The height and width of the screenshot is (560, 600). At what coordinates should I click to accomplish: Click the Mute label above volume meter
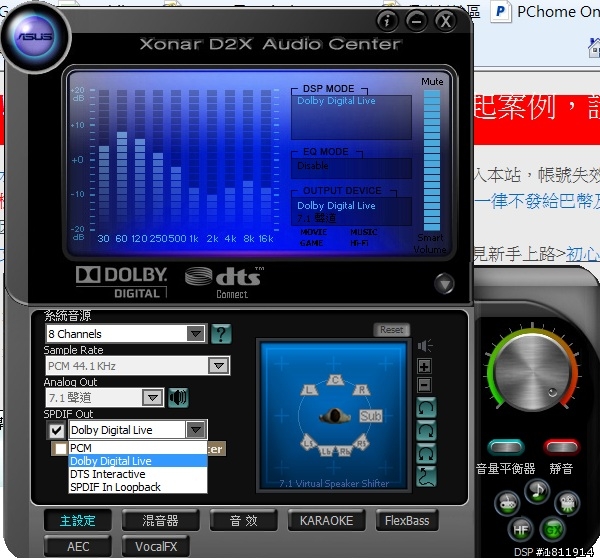point(432,82)
